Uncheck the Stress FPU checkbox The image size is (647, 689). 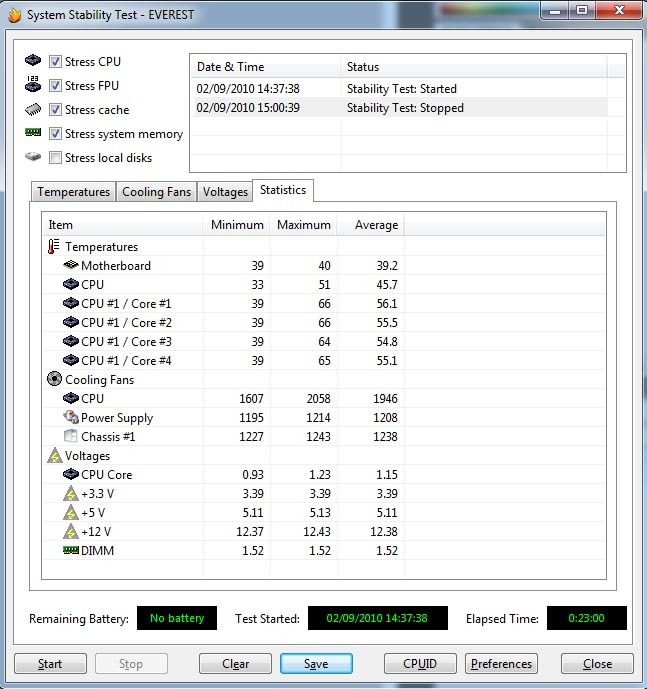(x=55, y=85)
